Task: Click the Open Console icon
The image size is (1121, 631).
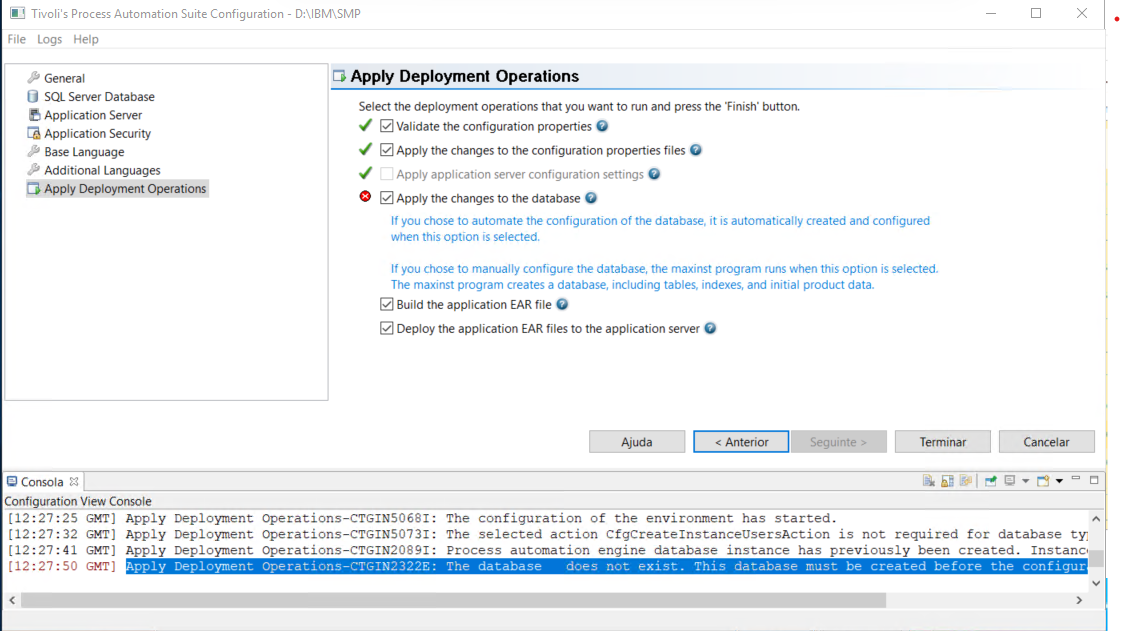Action: click(x=1043, y=481)
